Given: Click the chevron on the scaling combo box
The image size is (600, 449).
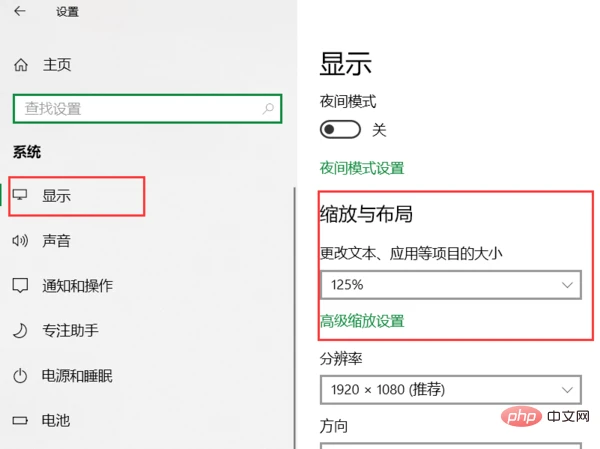Looking at the screenshot, I should point(567,285).
